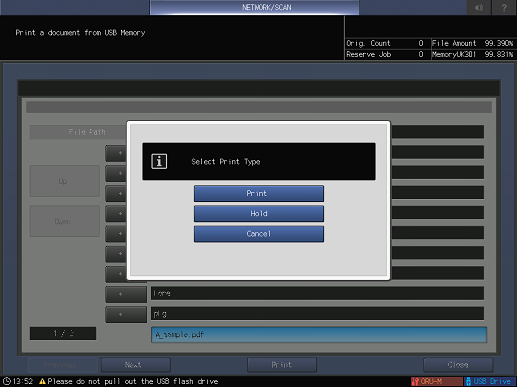Image resolution: width=517 pixels, height=387 pixels.
Task: Click the warning triangle icon
Action: 42,381
